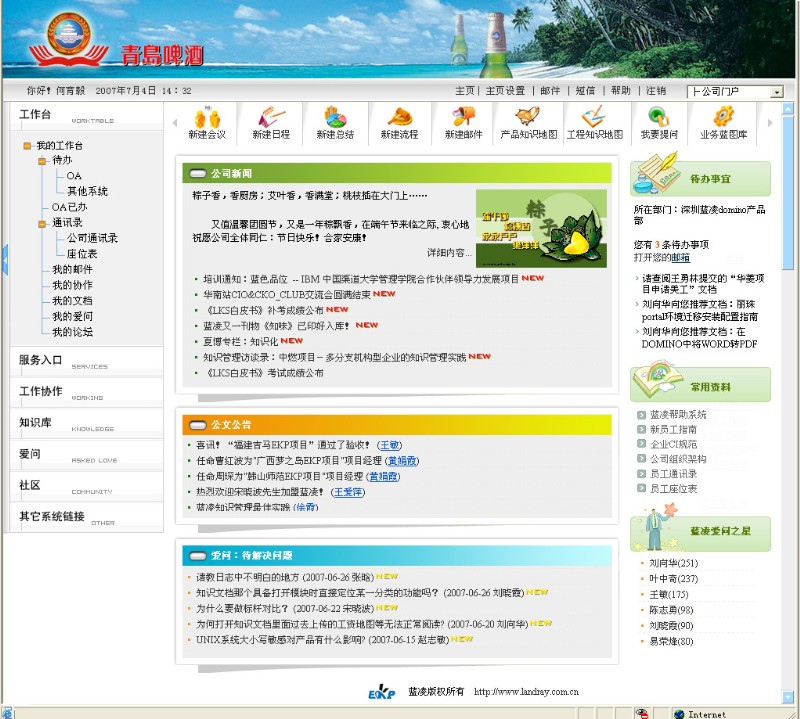This screenshot has width=800, height=719.
Task: Open the 王敏 author link
Action: click(390, 445)
